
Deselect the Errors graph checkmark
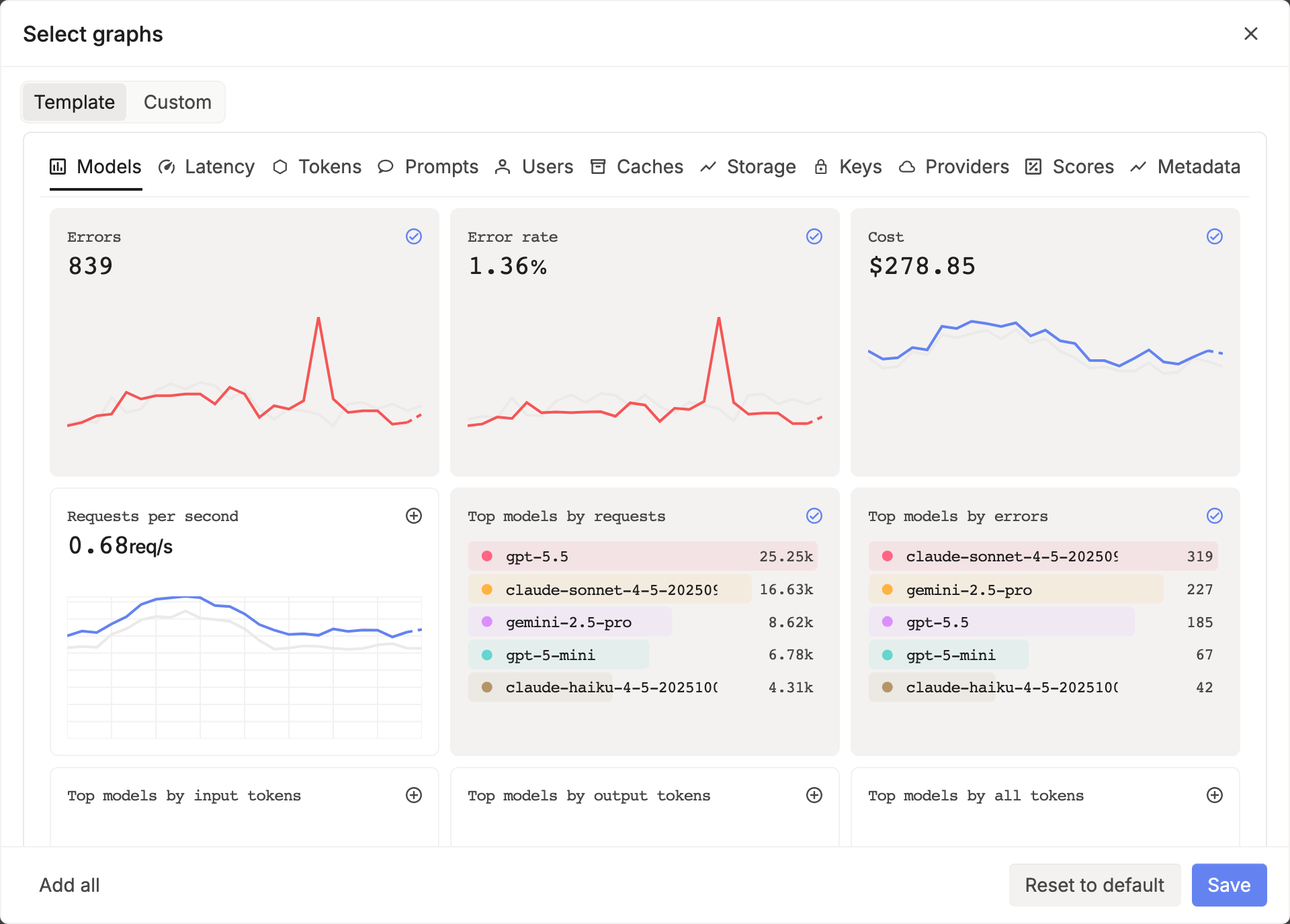[x=414, y=236]
